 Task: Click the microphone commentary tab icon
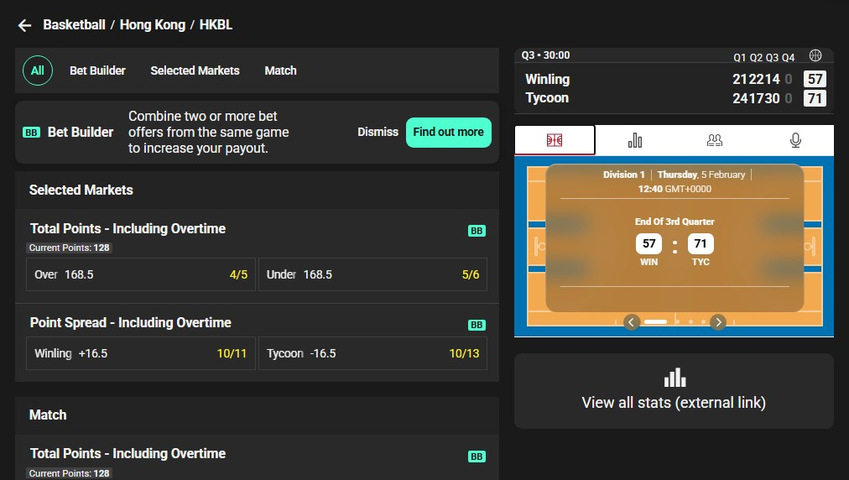pyautogui.click(x=795, y=140)
